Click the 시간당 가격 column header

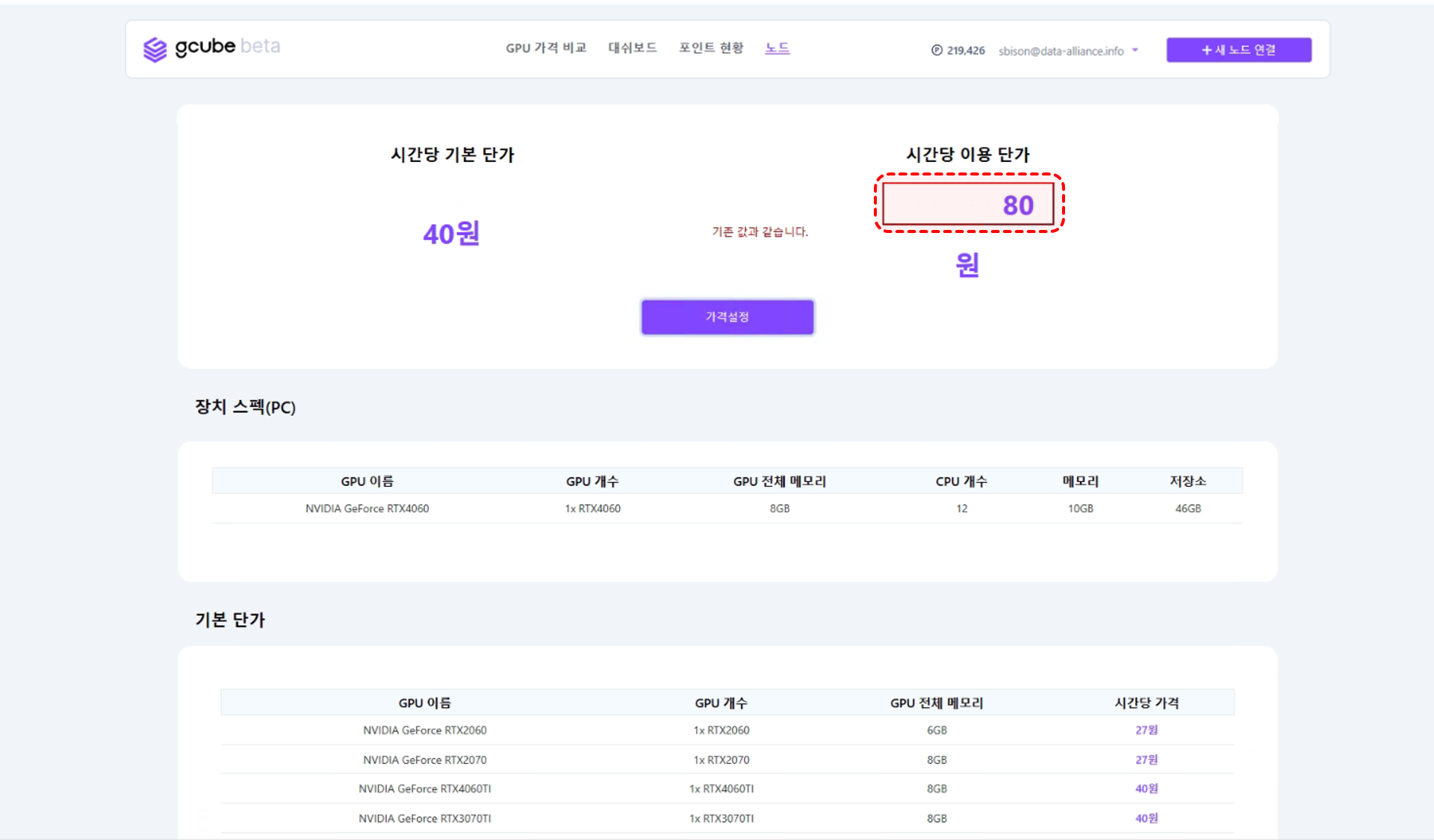1146,703
